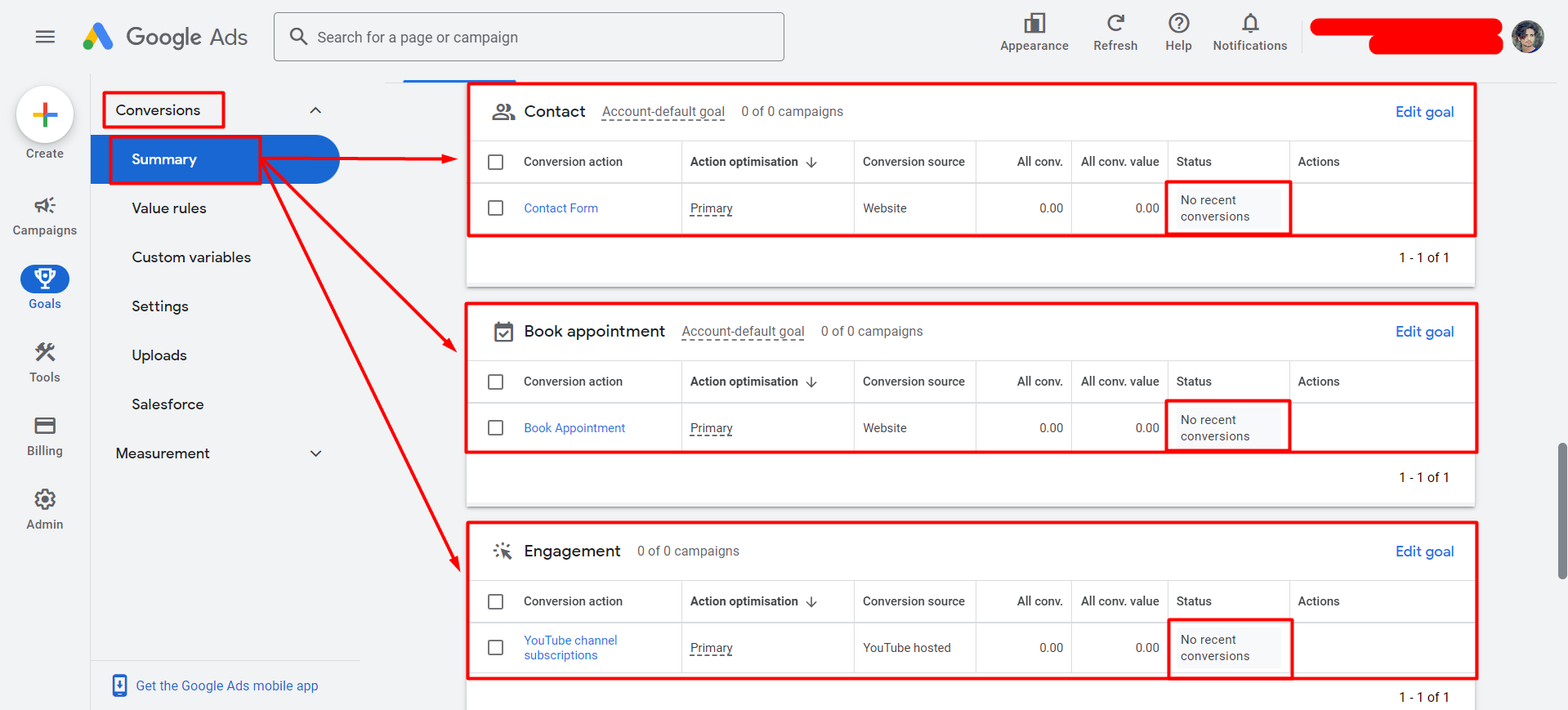
Task: Check the Book Appointment row checkbox
Action: (495, 428)
